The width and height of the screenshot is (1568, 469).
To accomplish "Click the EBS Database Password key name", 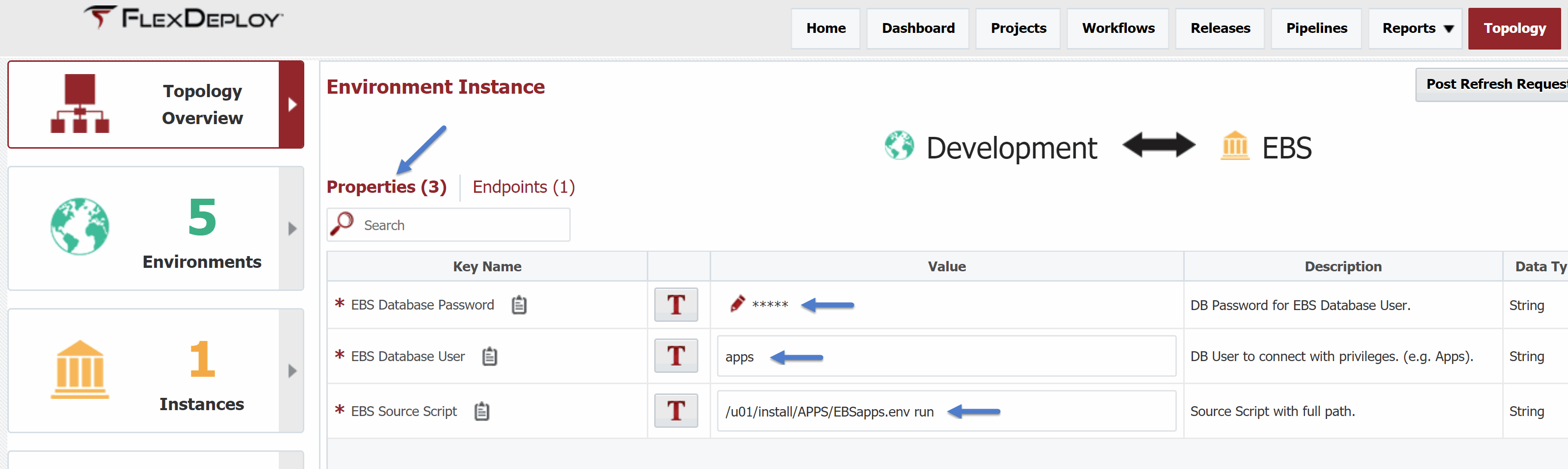I will click(423, 305).
